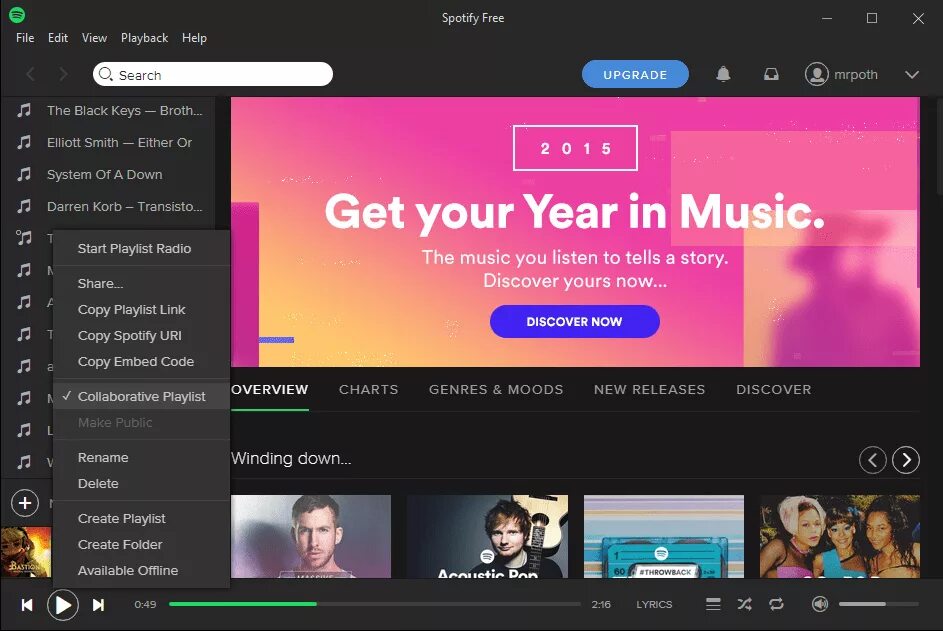The width and height of the screenshot is (943, 631).
Task: Adjust the volume slider
Action: (x=879, y=604)
